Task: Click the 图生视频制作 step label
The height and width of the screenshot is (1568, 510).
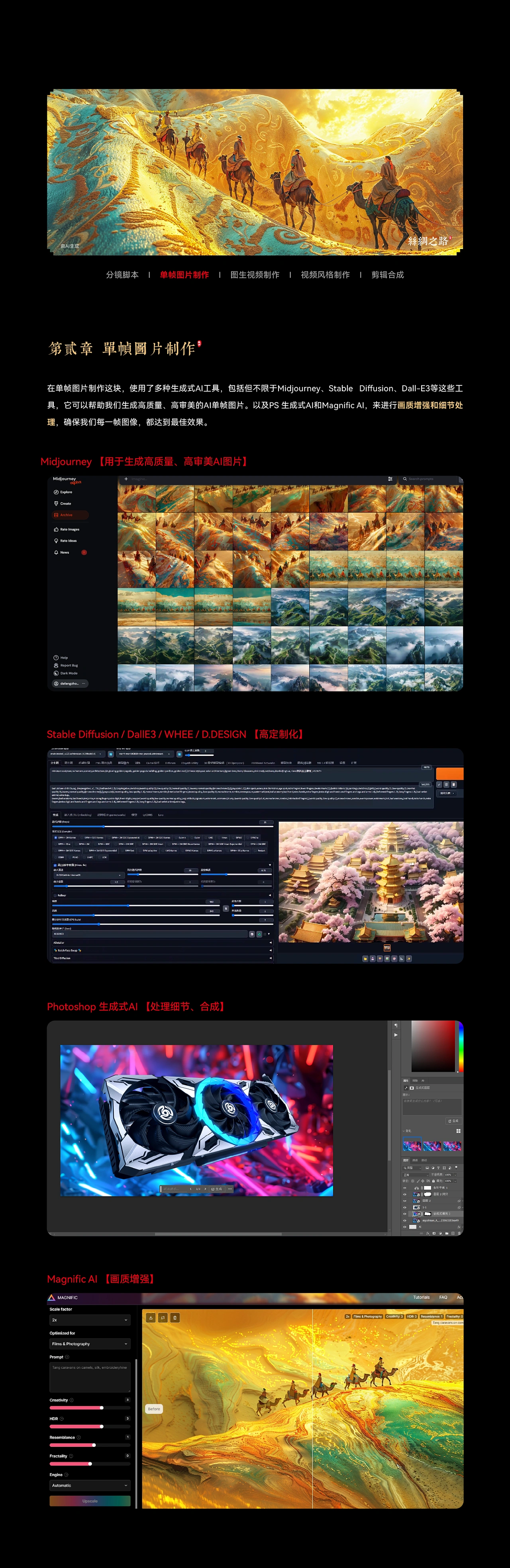Action: 255,275
